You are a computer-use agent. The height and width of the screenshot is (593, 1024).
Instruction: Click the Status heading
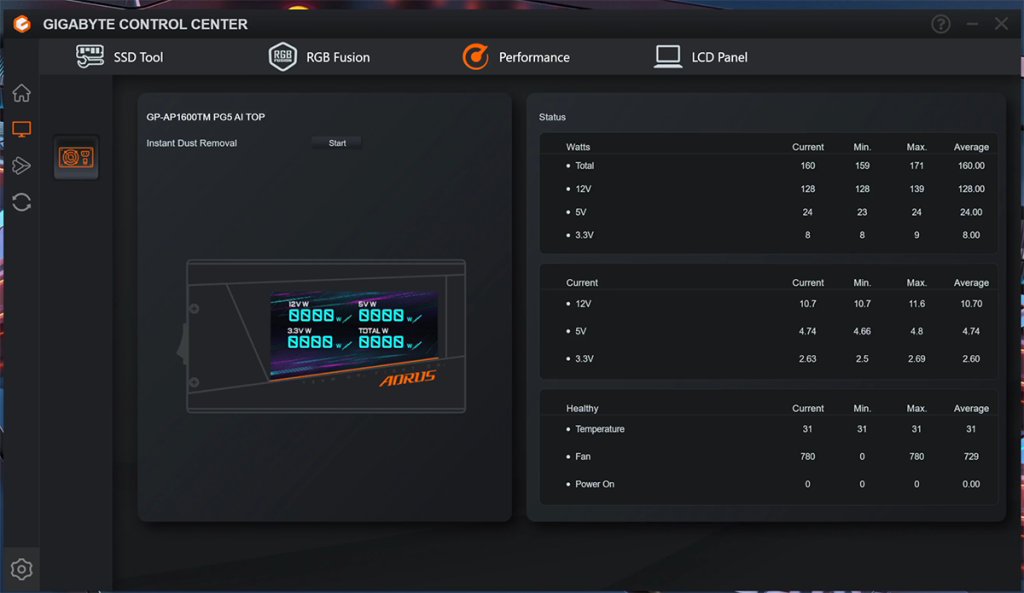[552, 117]
